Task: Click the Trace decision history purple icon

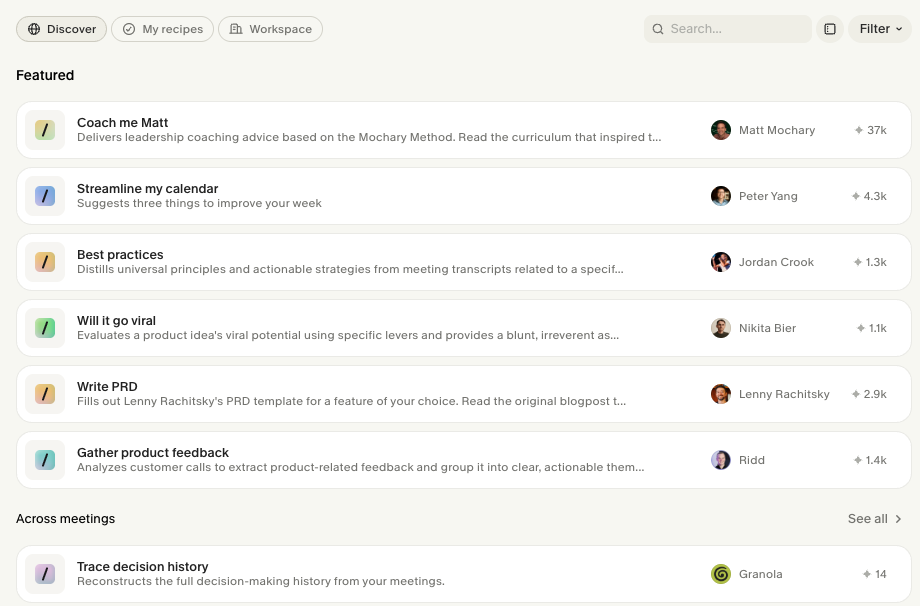Action: 45,574
